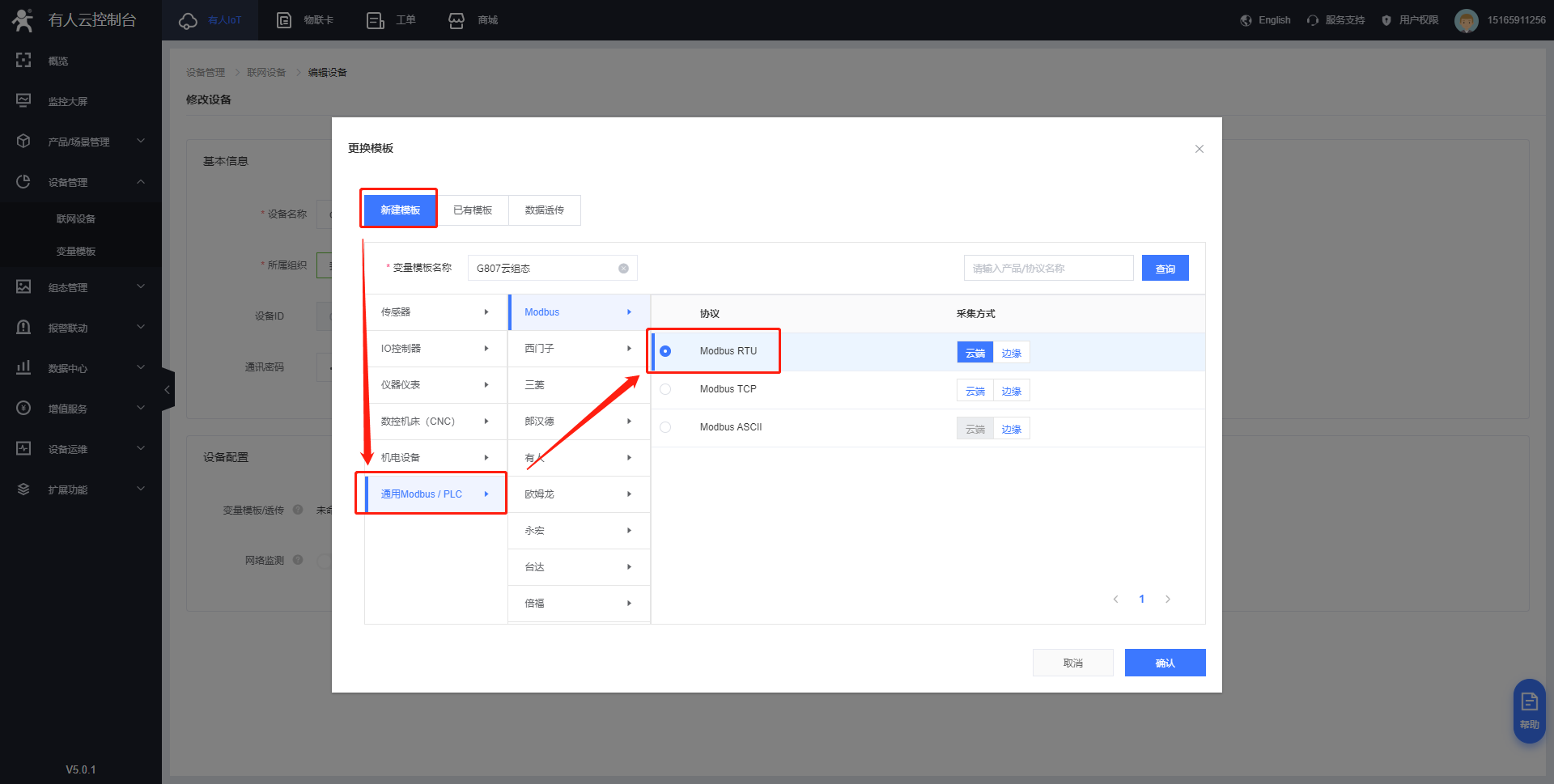
Task: Expand the 传感器 category
Action: click(x=435, y=312)
